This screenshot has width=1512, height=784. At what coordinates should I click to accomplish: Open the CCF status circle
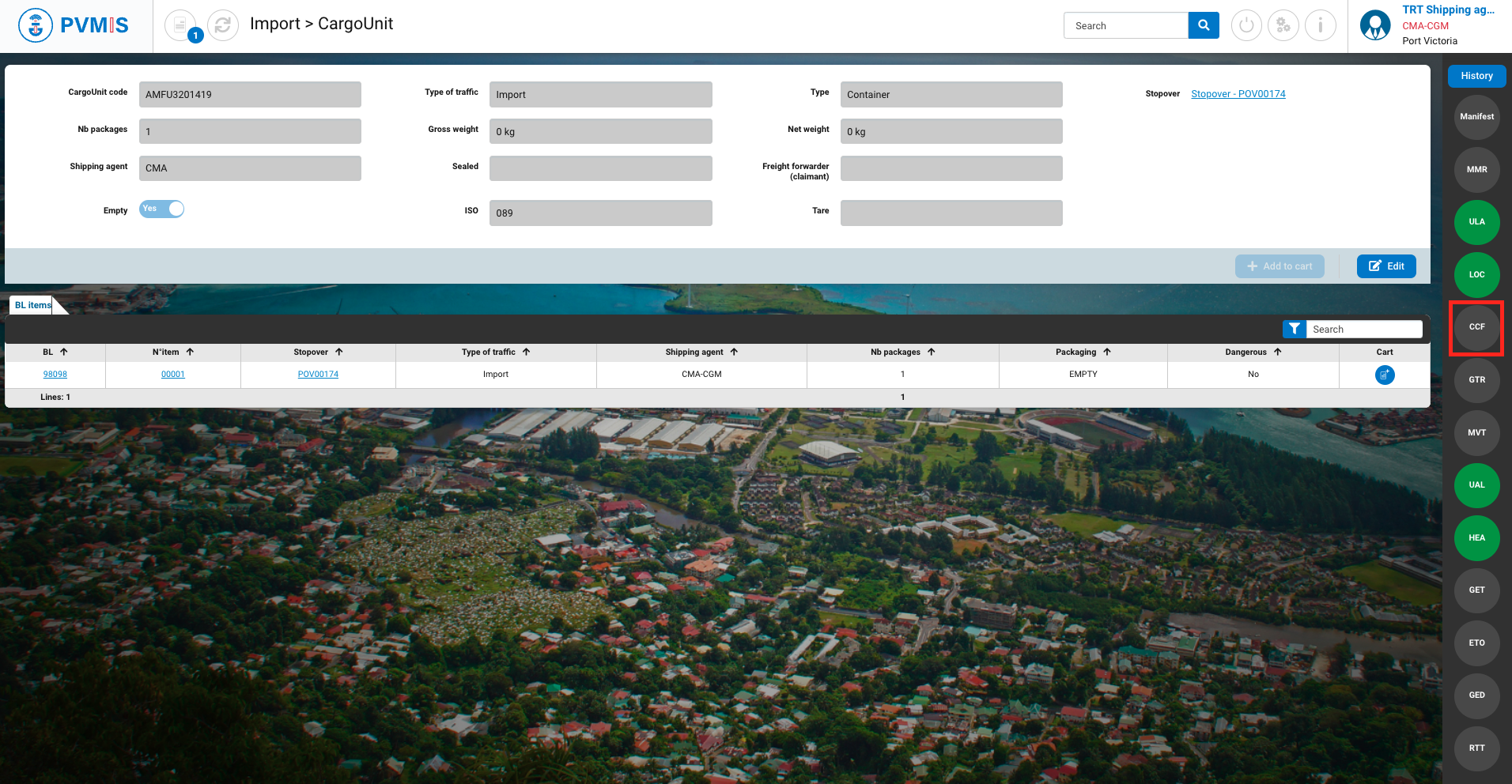point(1476,327)
